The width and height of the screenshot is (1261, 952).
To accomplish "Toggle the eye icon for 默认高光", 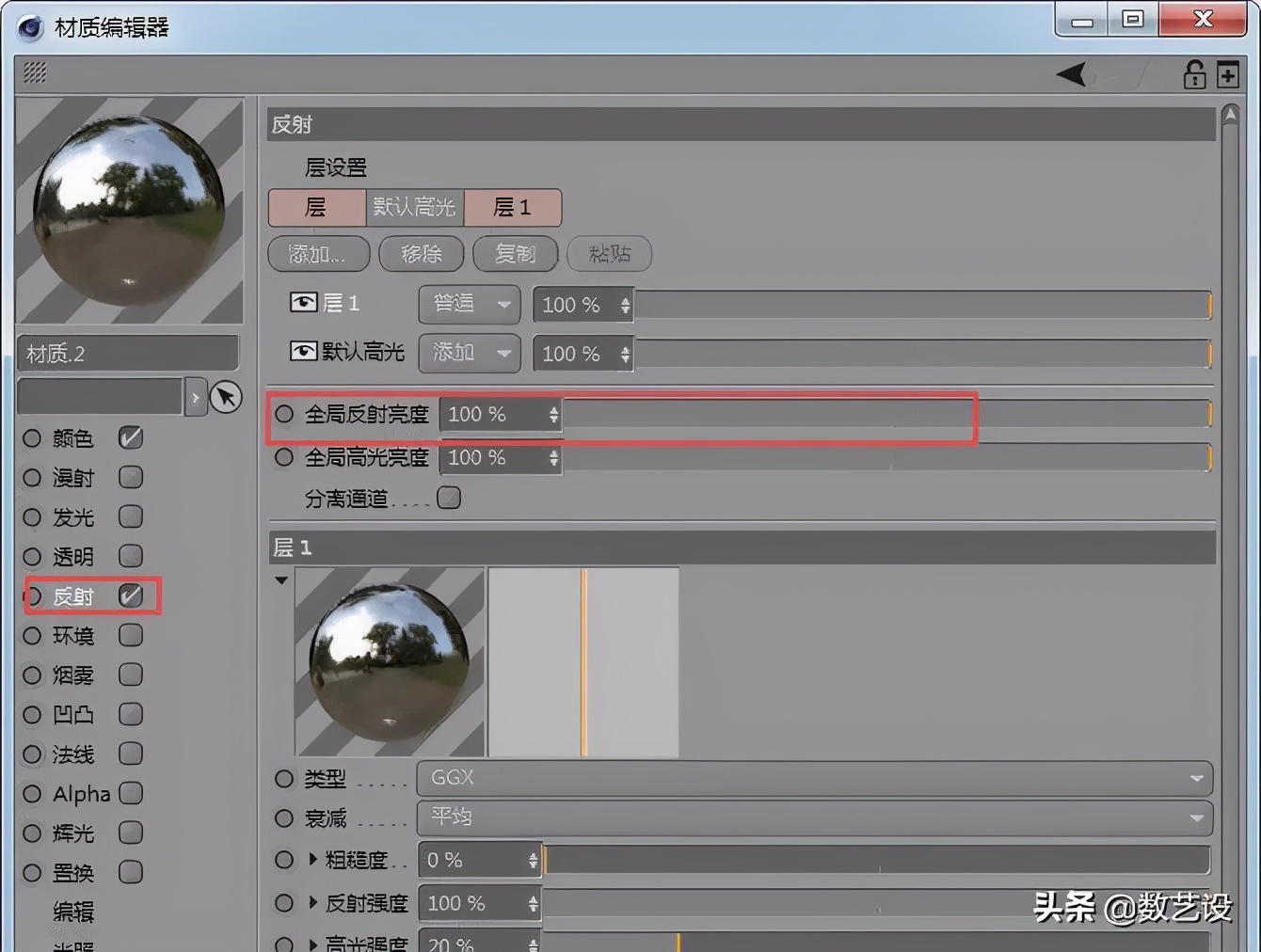I will (303, 351).
